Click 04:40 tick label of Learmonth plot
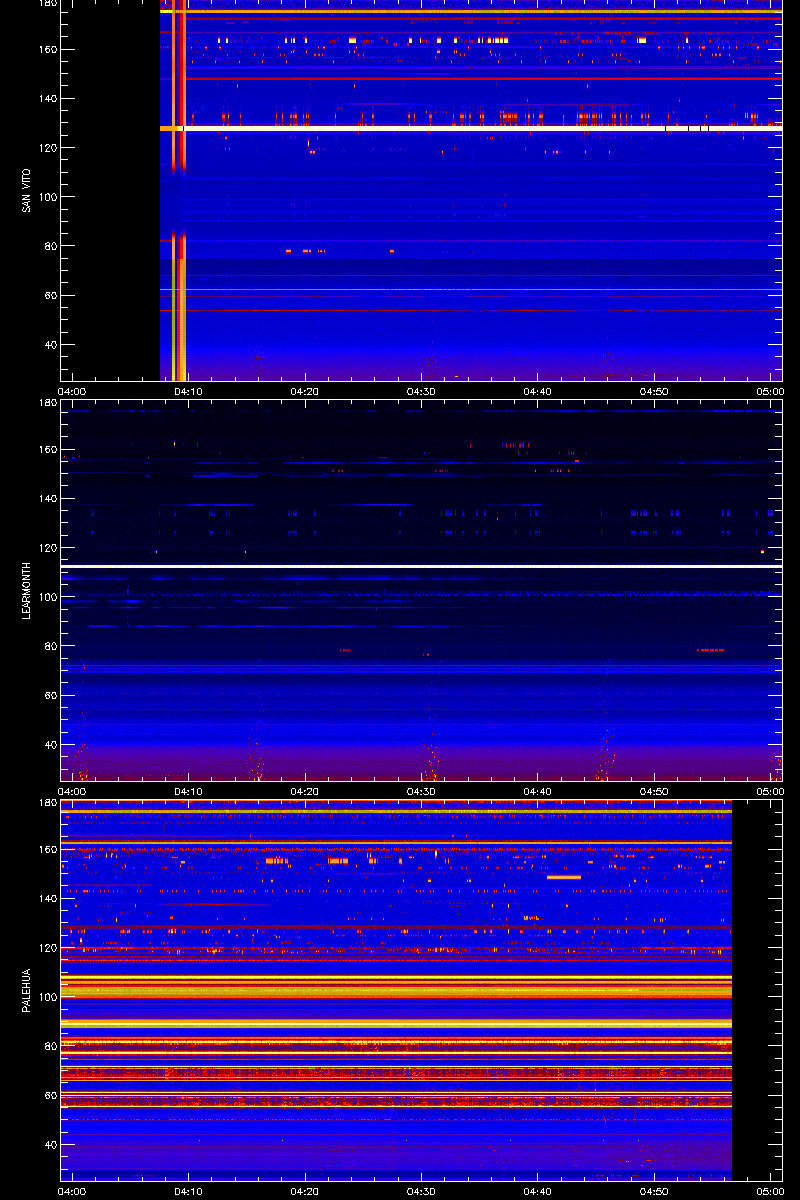 [538, 791]
